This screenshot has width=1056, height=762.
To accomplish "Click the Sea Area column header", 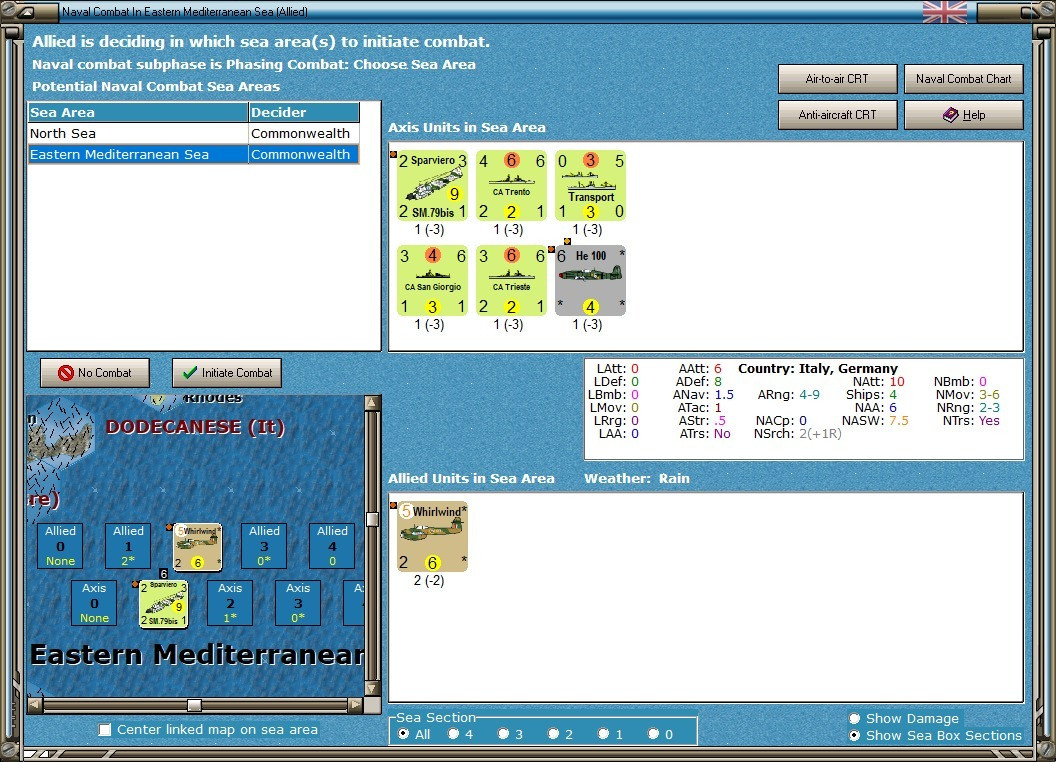I will pos(138,113).
